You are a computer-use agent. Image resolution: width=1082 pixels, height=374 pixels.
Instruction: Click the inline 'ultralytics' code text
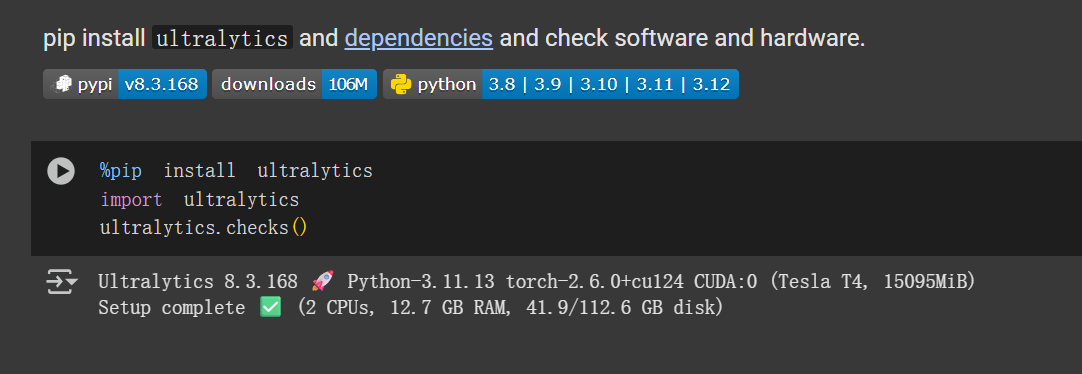[223, 38]
